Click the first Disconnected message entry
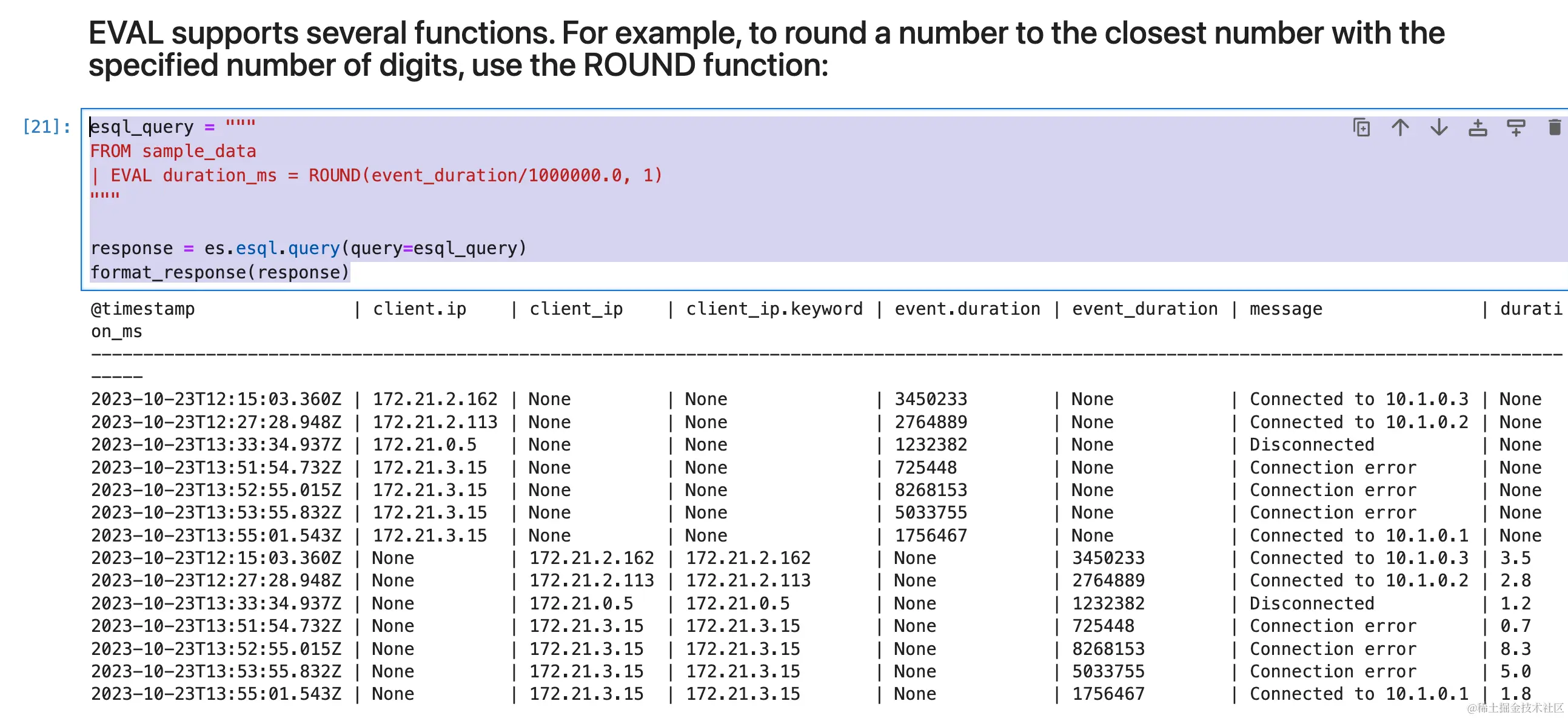The height and width of the screenshot is (718, 1568). [1311, 445]
